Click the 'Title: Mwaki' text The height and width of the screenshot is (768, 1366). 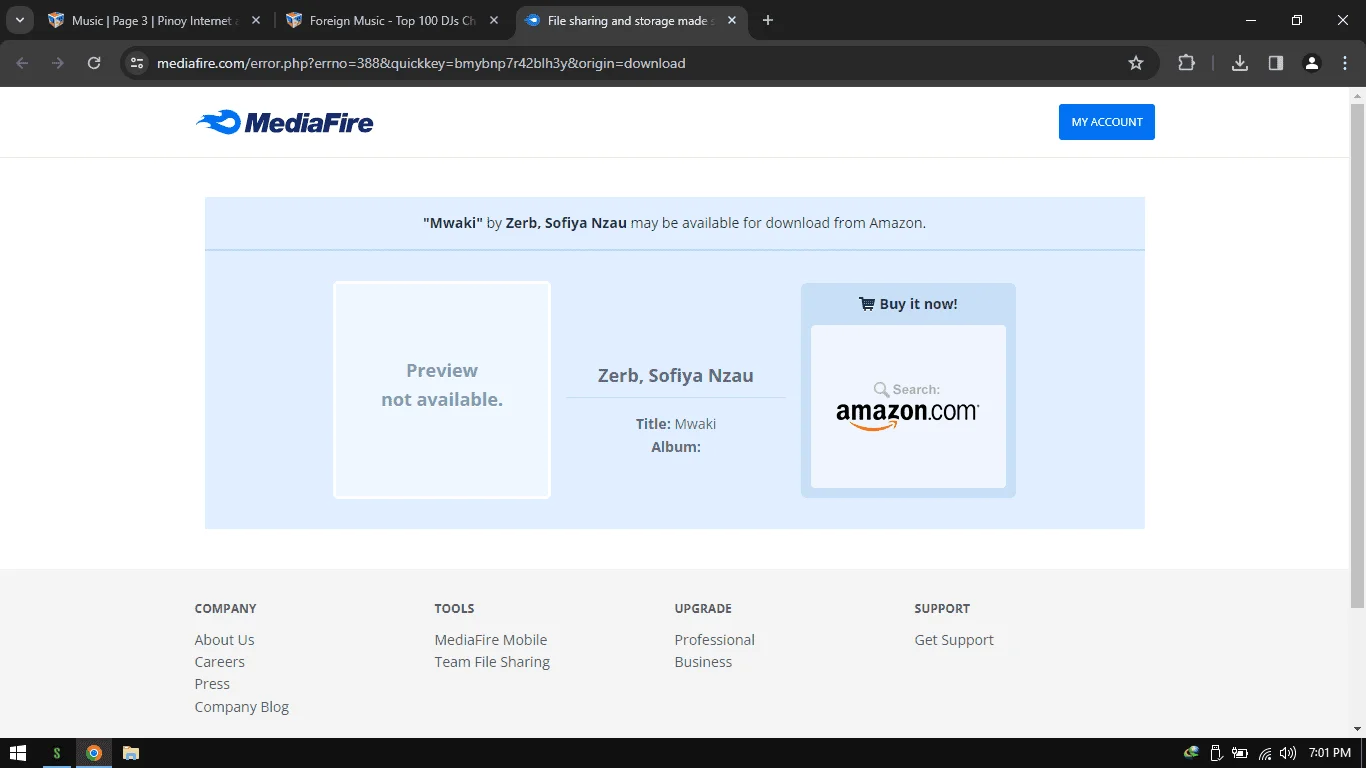(676, 424)
